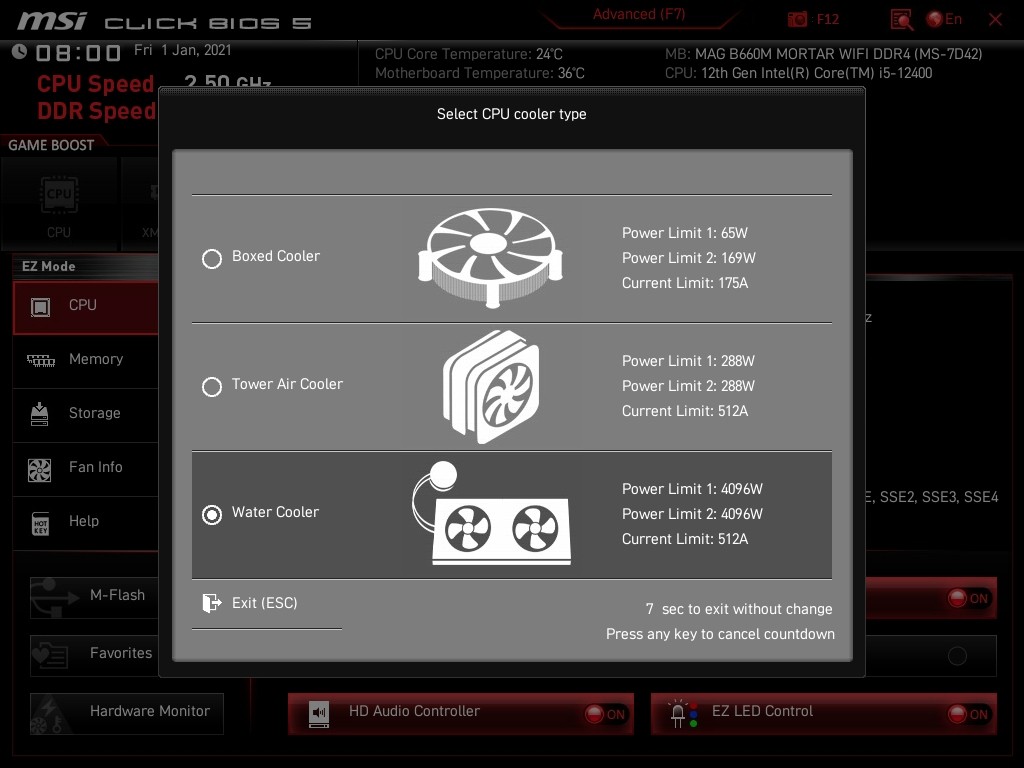Click the Storage drive icon in sidebar
Screen dimensions: 1024x768
[40, 414]
